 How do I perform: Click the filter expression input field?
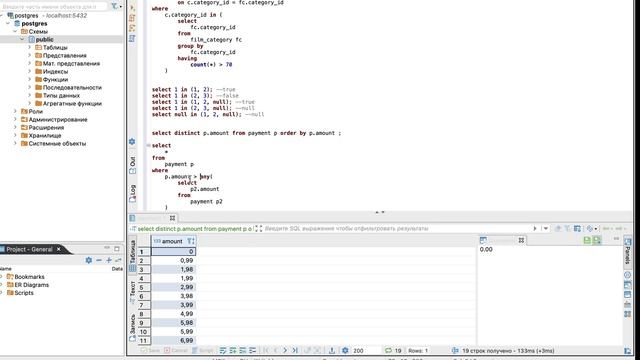pyautogui.click(x=396, y=229)
